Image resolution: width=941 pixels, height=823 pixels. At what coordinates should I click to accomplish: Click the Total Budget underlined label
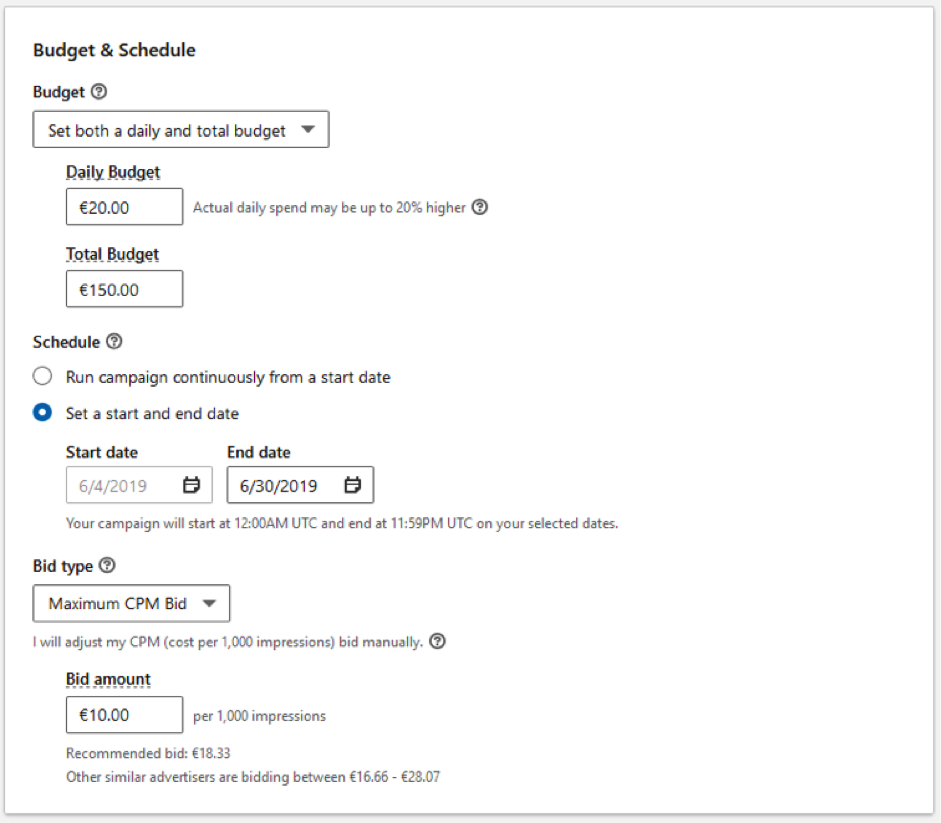pyautogui.click(x=112, y=254)
